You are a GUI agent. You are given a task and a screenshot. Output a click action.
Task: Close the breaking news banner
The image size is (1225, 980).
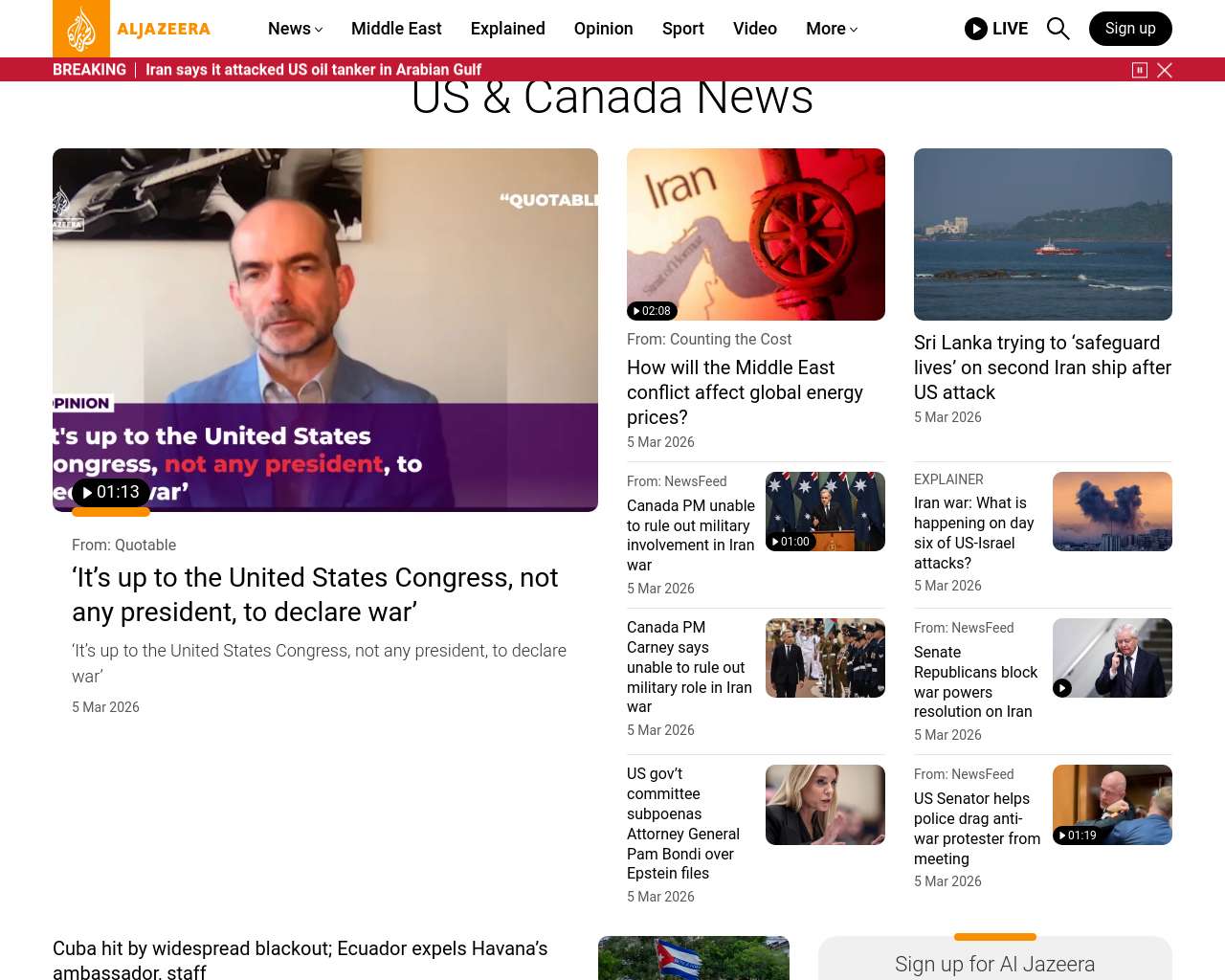(1165, 70)
